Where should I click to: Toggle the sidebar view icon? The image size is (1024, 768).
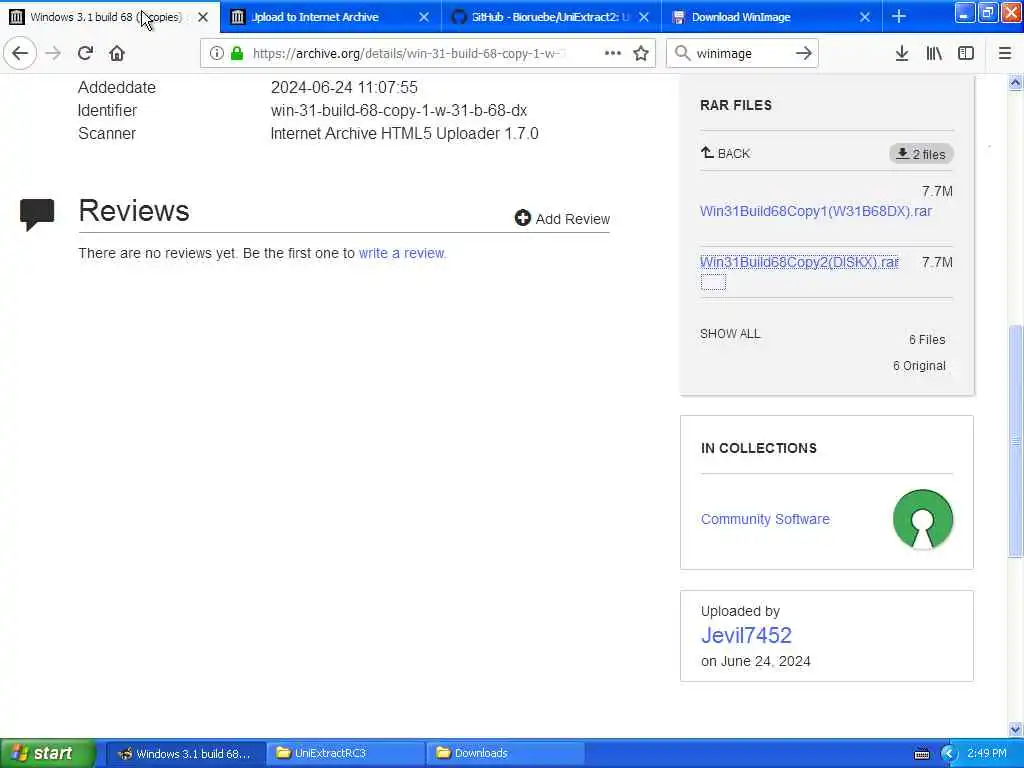pyautogui.click(x=966, y=53)
